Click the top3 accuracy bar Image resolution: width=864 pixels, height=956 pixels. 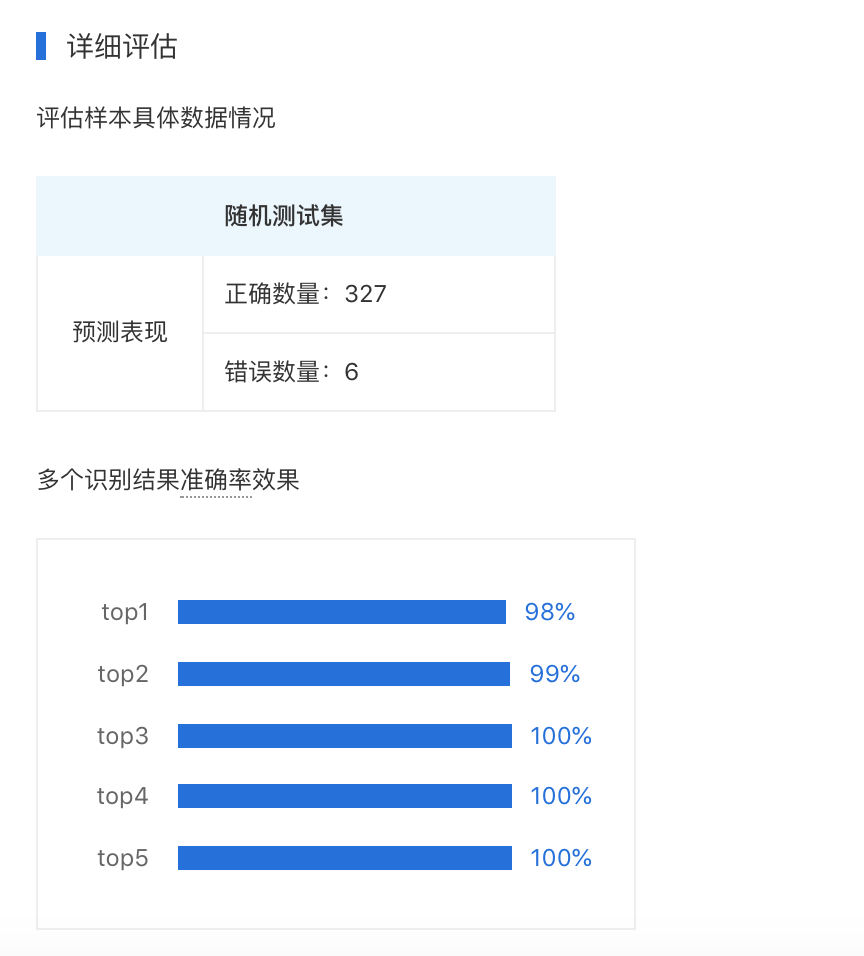pos(345,736)
